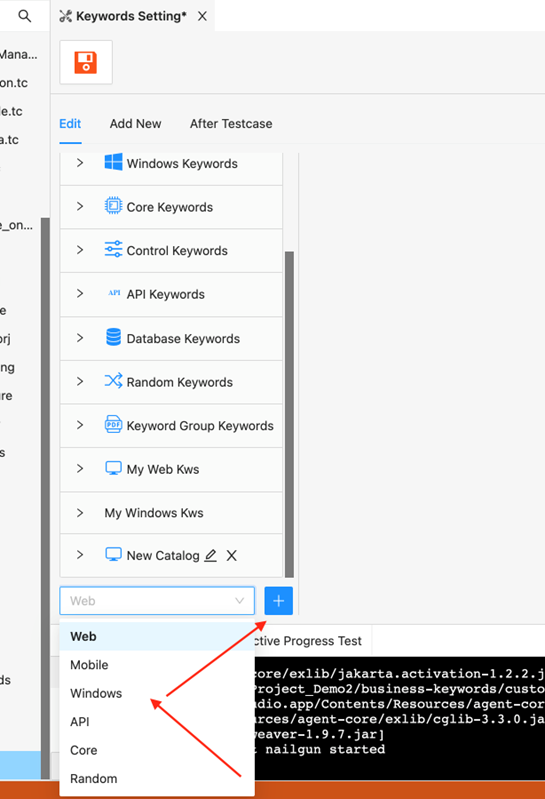Click the Windows Keywords logo icon
The width and height of the screenshot is (545, 799).
[x=113, y=163]
